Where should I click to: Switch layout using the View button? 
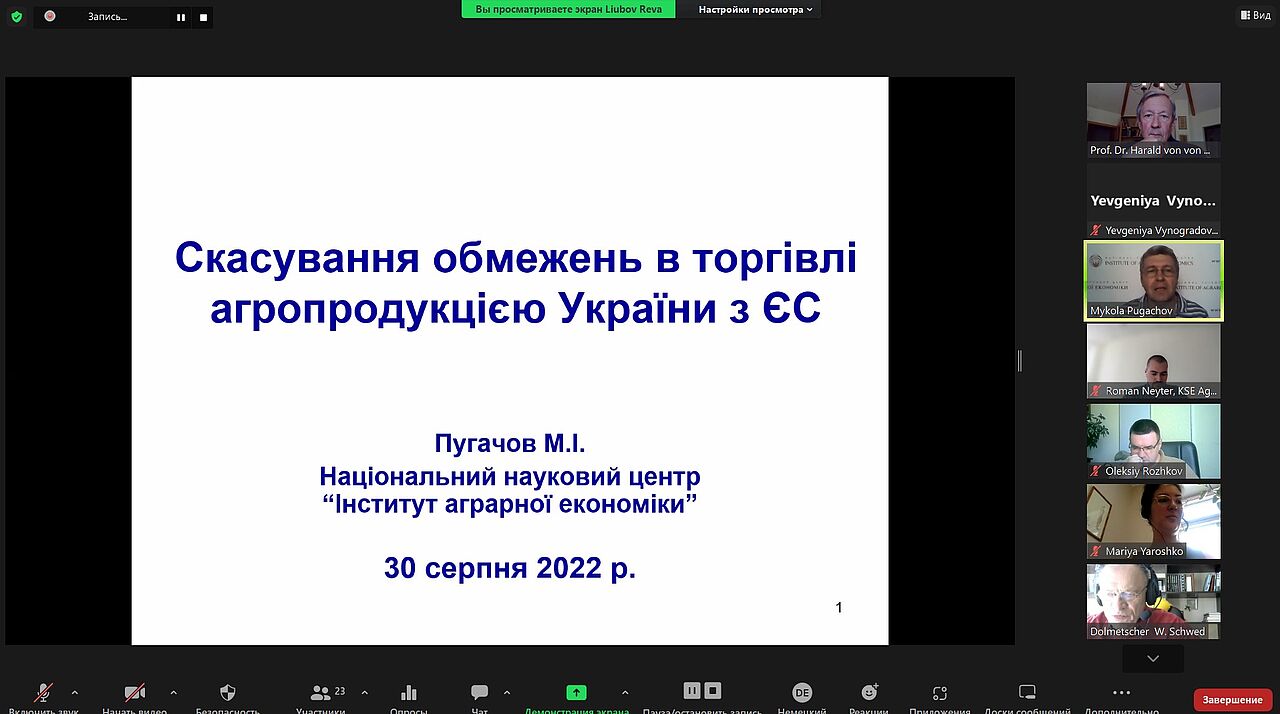(1254, 15)
